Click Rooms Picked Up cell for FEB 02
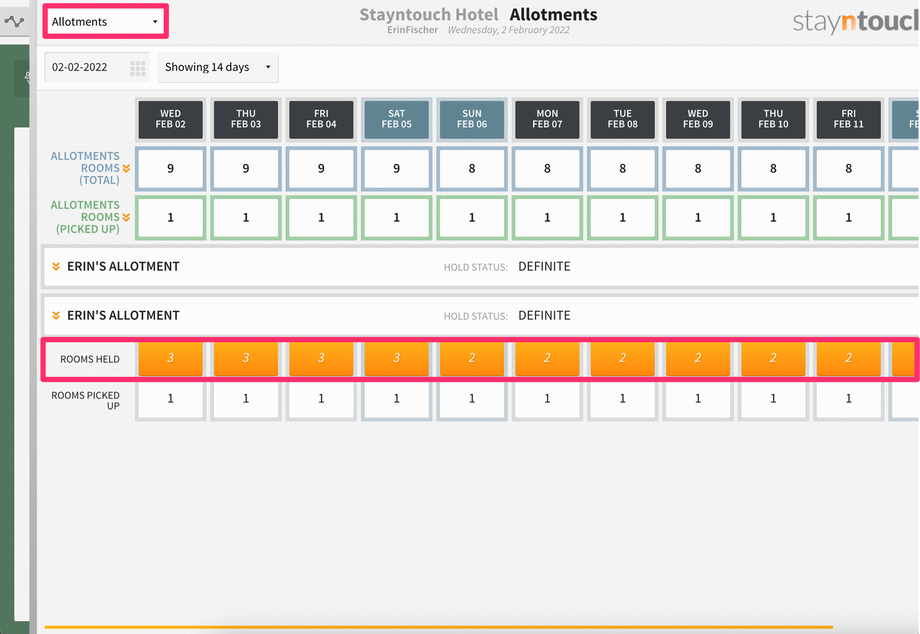The image size is (920, 634). [x=171, y=399]
